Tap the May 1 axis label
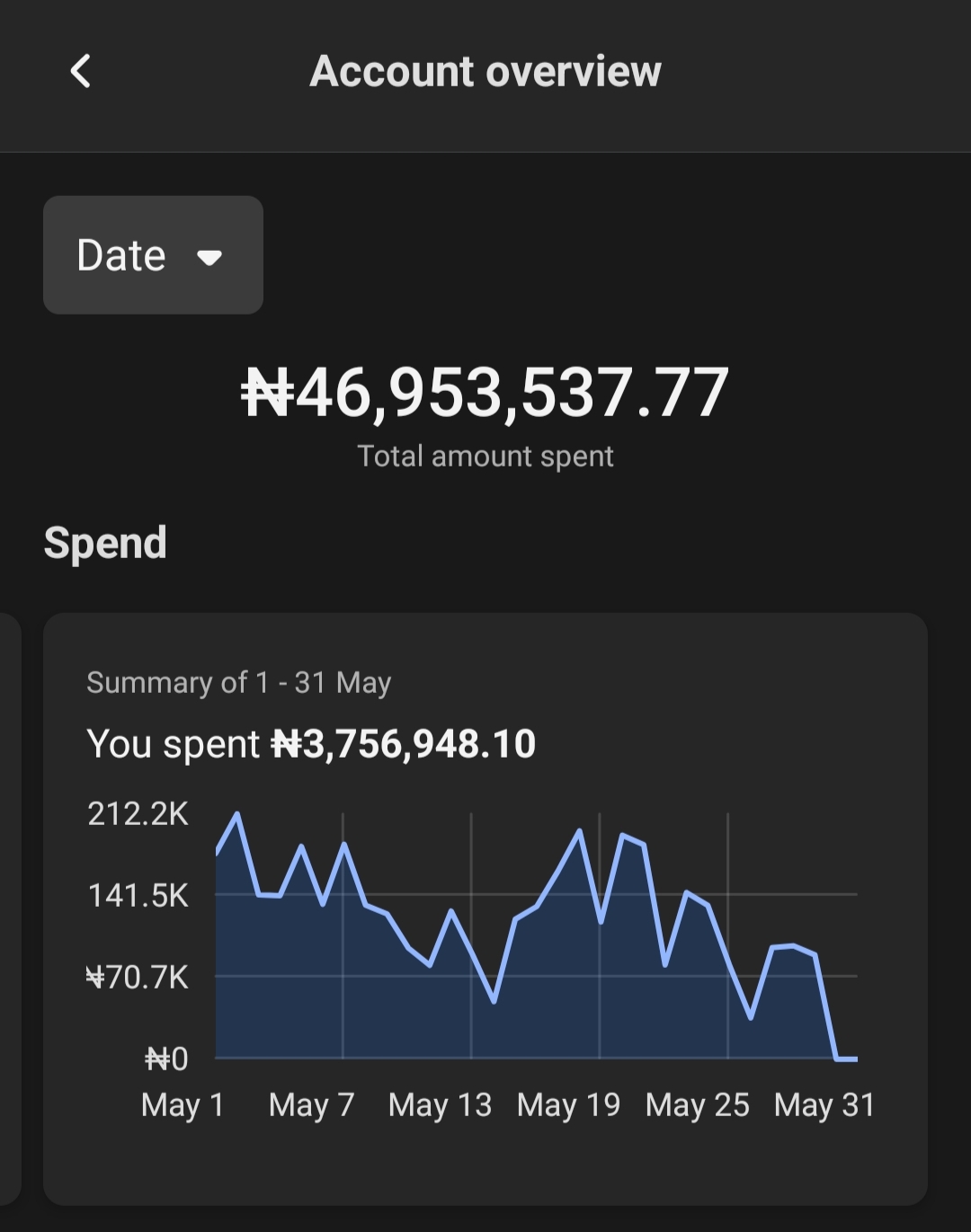The width and height of the screenshot is (971, 1232). click(183, 1105)
